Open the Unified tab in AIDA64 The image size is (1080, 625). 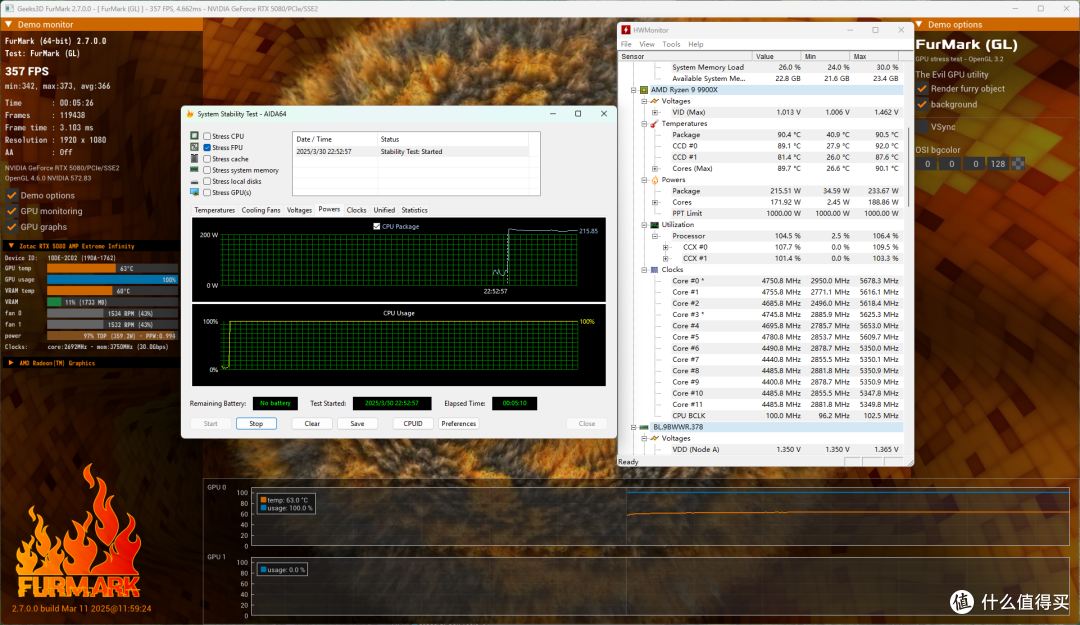(384, 210)
